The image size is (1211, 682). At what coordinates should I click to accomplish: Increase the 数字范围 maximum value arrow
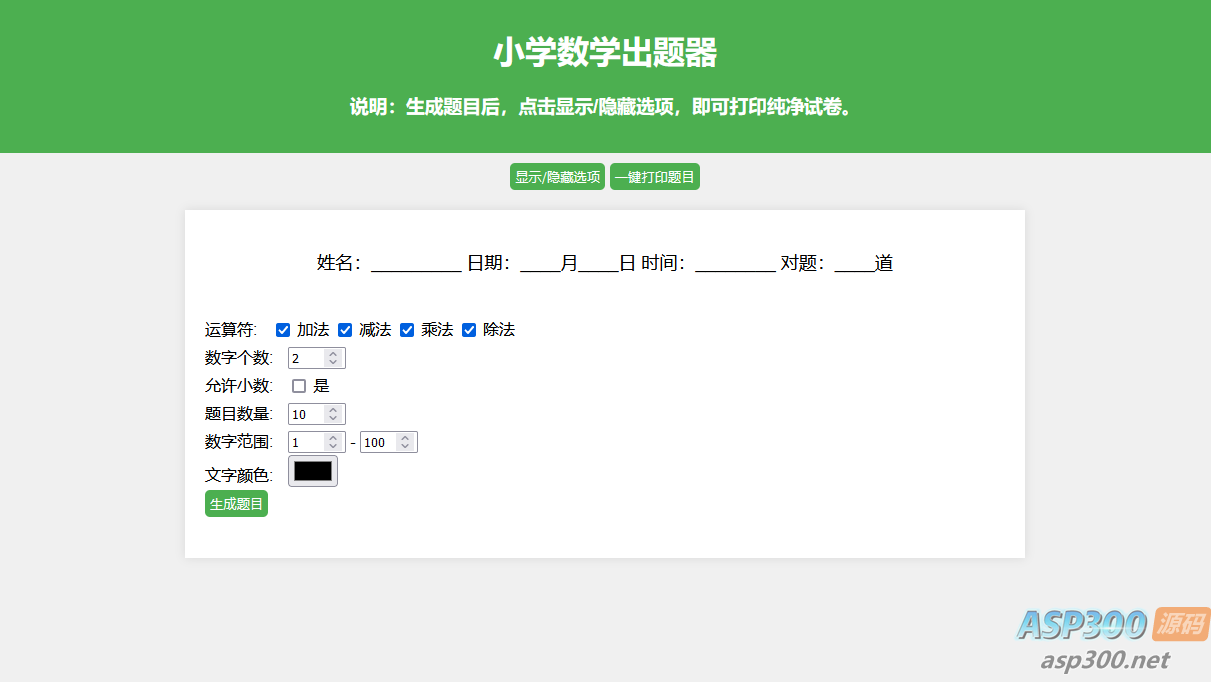[x=405, y=437]
